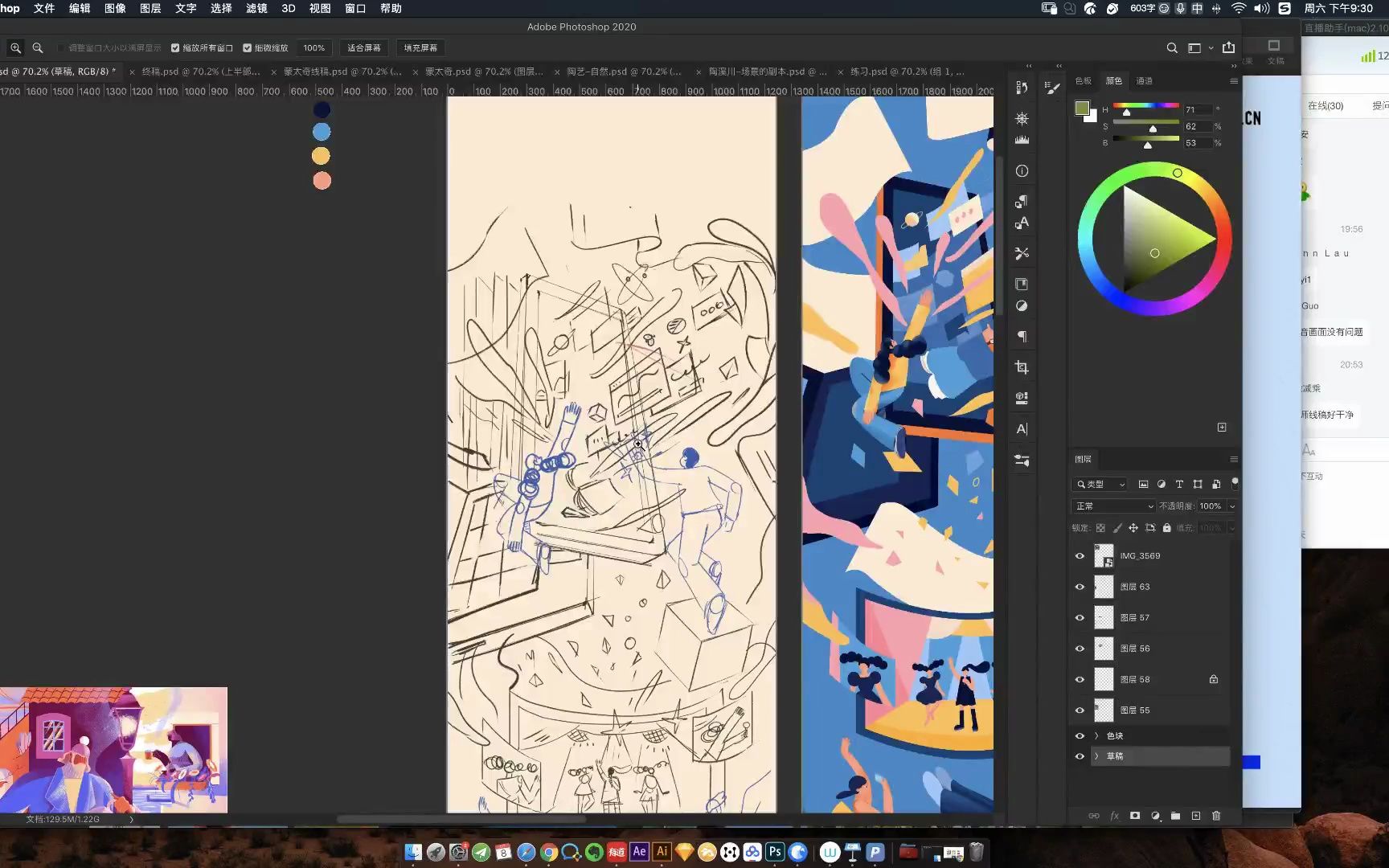Toggle 细微缩放 checkbox
Image resolution: width=1389 pixels, height=868 pixels.
[x=248, y=48]
